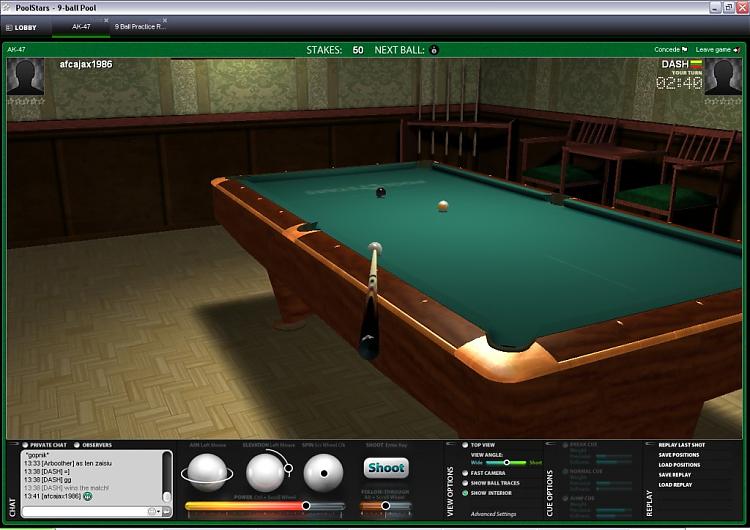
Task: Click the cue ball on the table
Action: coord(375,248)
